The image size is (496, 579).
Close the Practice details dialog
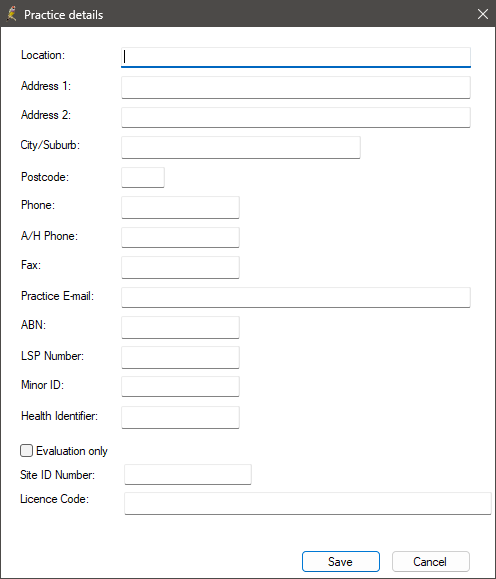pos(482,14)
